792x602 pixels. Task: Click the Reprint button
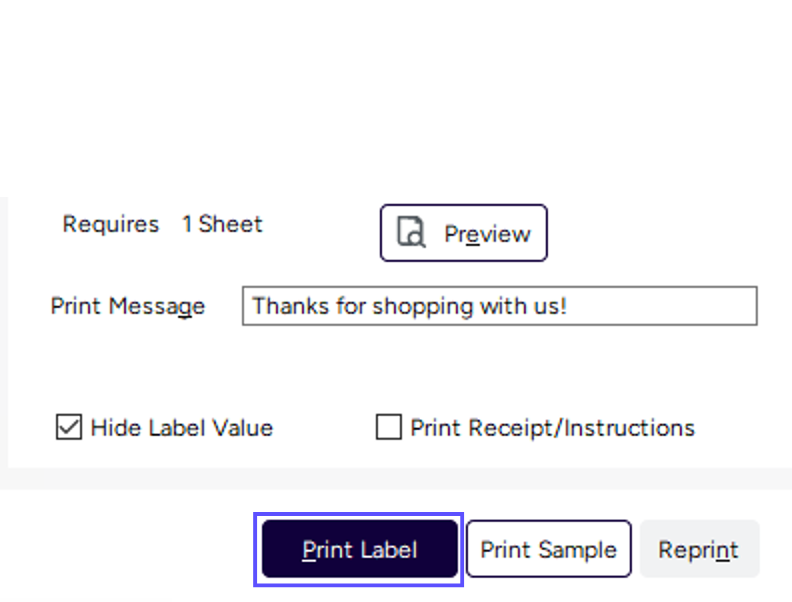[699, 550]
